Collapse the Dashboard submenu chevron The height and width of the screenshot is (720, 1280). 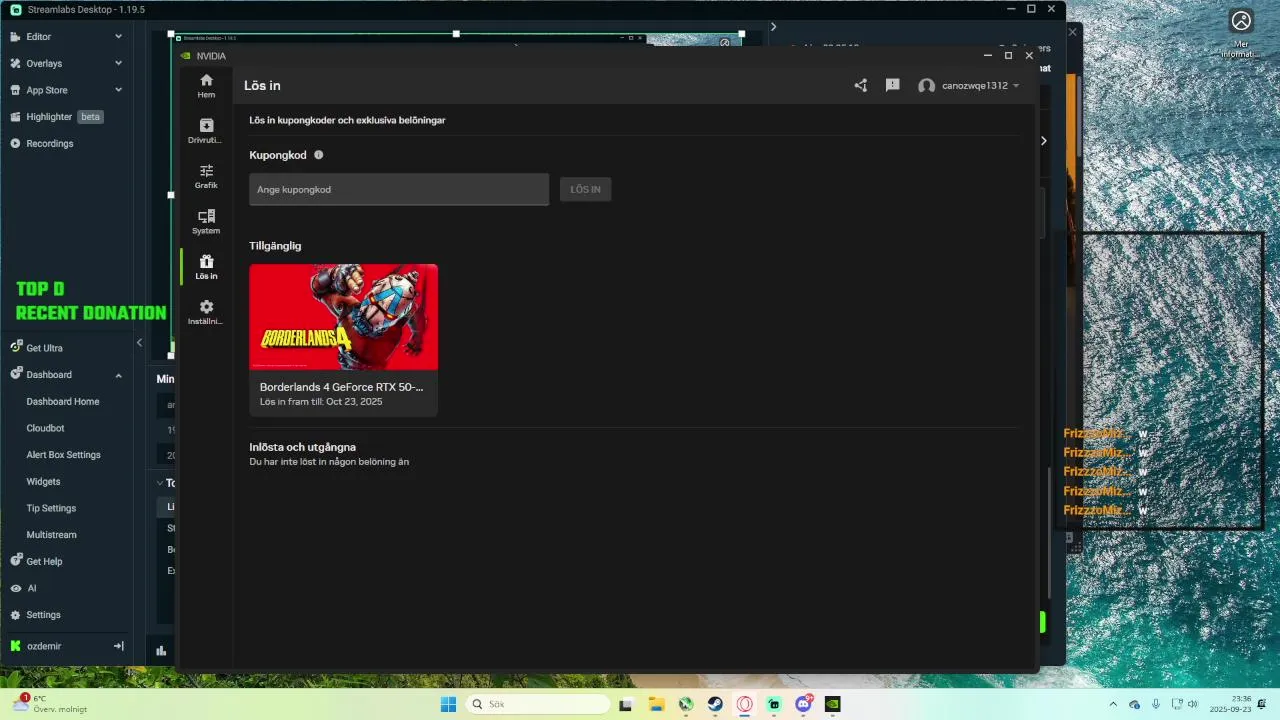[118, 375]
